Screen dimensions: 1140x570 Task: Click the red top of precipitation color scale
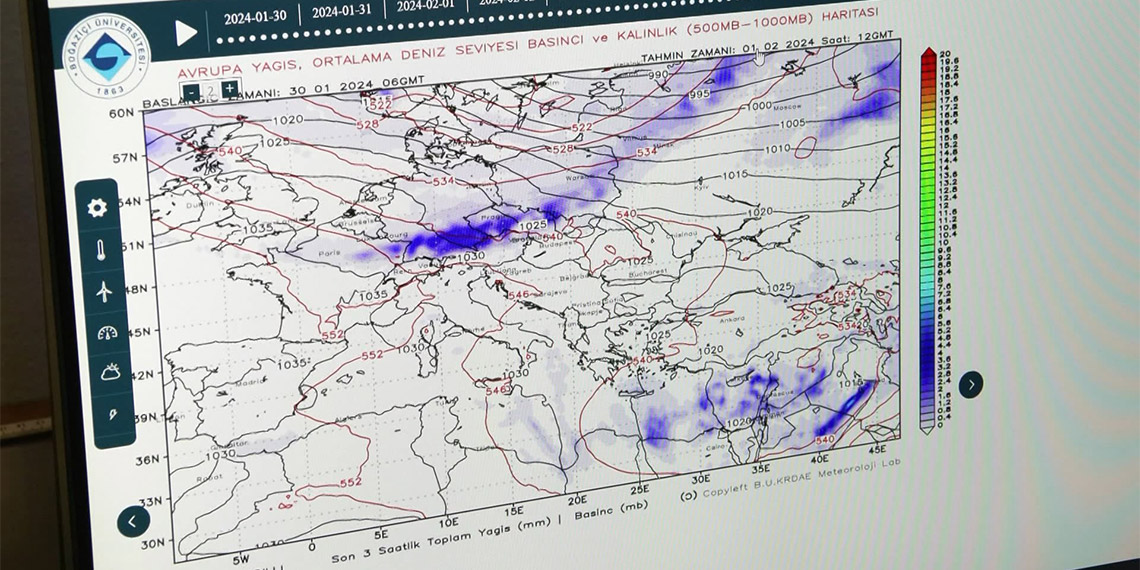tap(928, 53)
